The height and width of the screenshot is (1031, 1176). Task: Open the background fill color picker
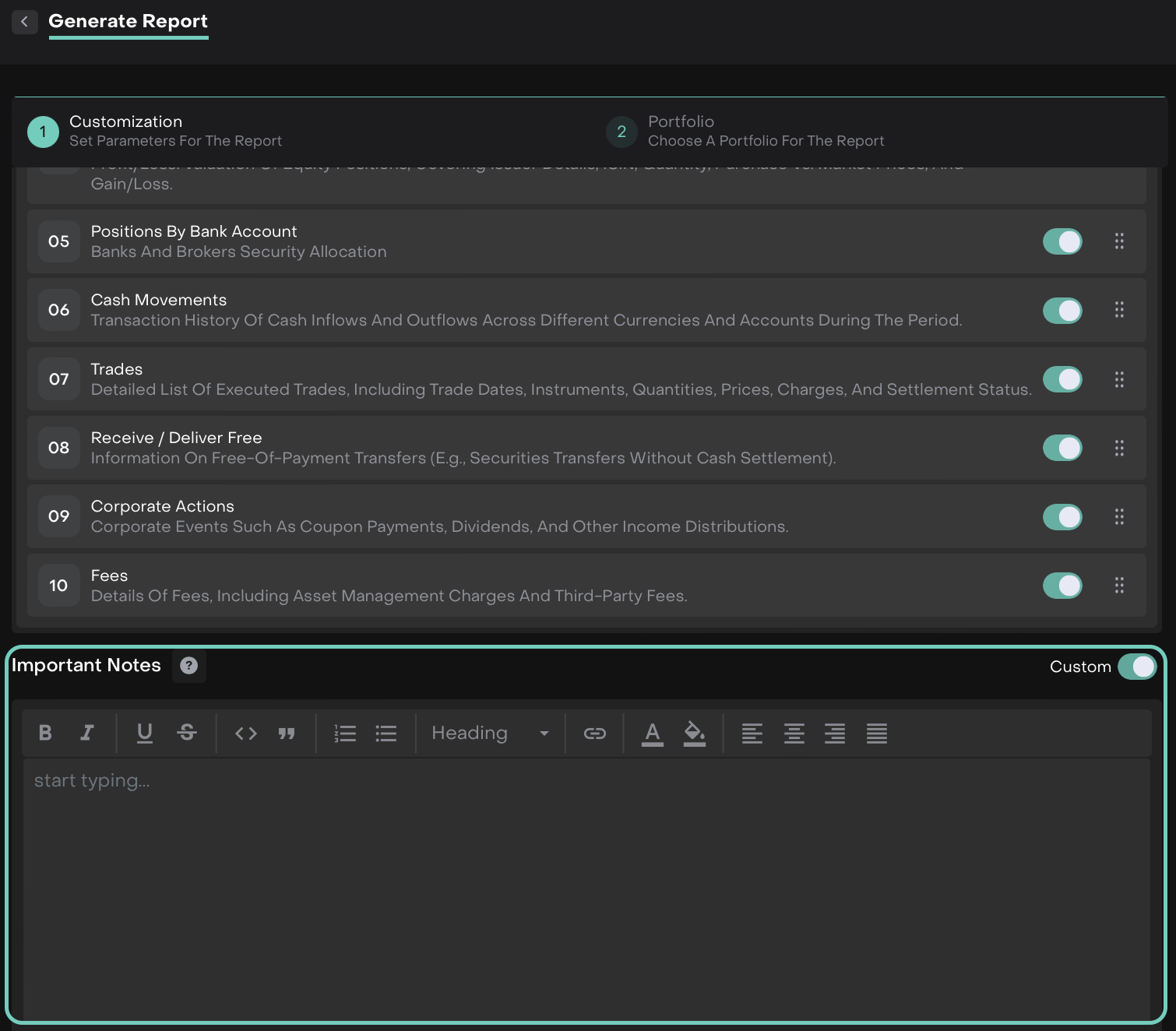click(694, 733)
